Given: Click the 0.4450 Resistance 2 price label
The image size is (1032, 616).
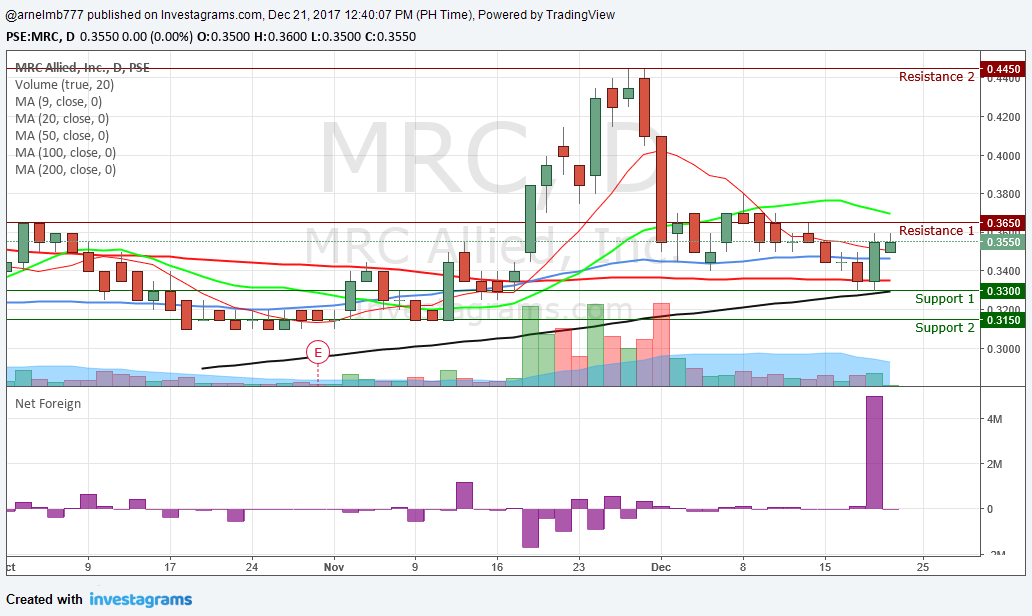Looking at the screenshot, I should (x=1003, y=69).
